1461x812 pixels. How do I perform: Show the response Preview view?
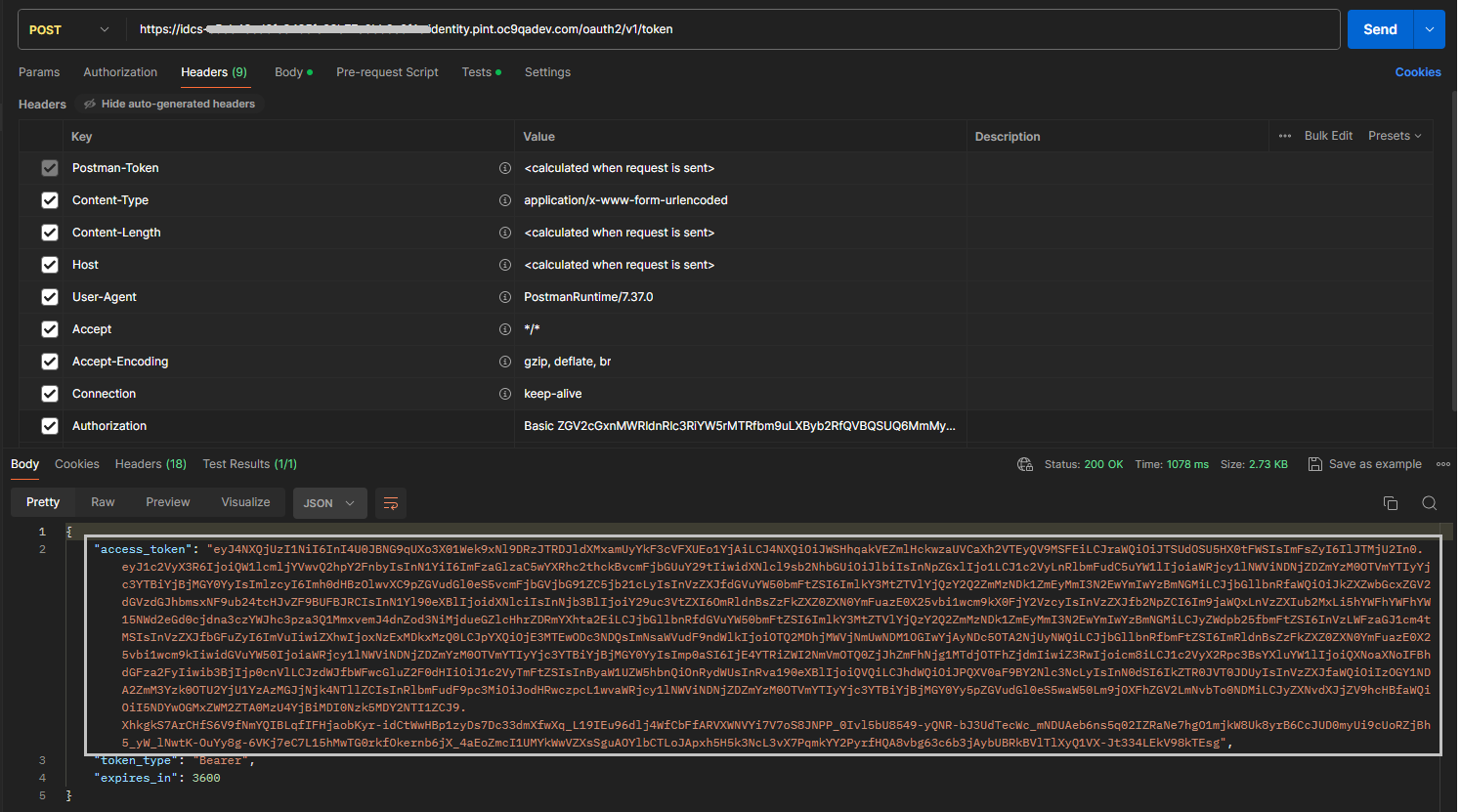tap(168, 502)
